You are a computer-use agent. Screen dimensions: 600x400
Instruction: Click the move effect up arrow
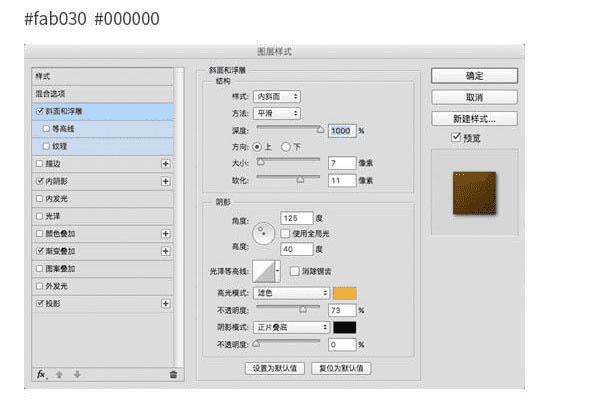pyautogui.click(x=59, y=374)
